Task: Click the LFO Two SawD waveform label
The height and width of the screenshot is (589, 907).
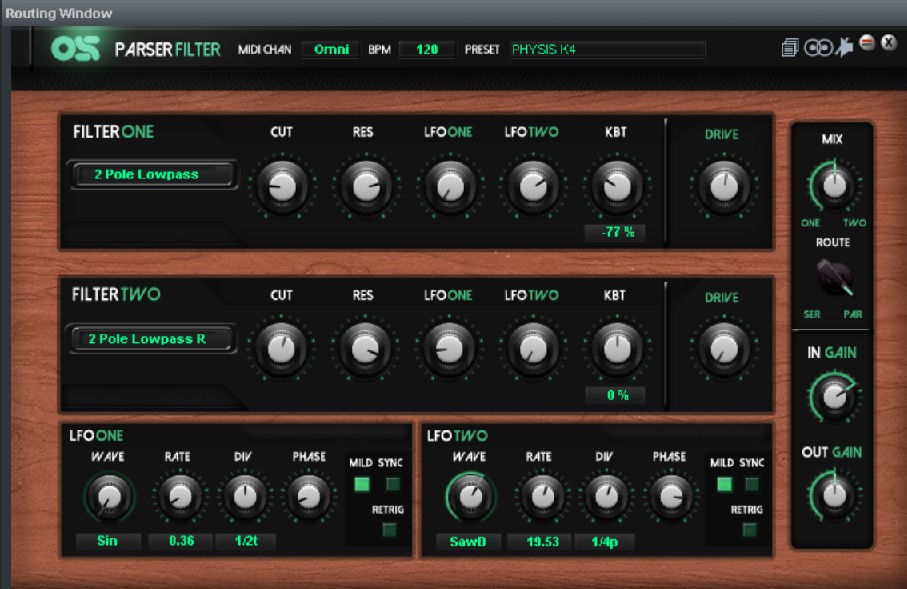Action: 468,542
